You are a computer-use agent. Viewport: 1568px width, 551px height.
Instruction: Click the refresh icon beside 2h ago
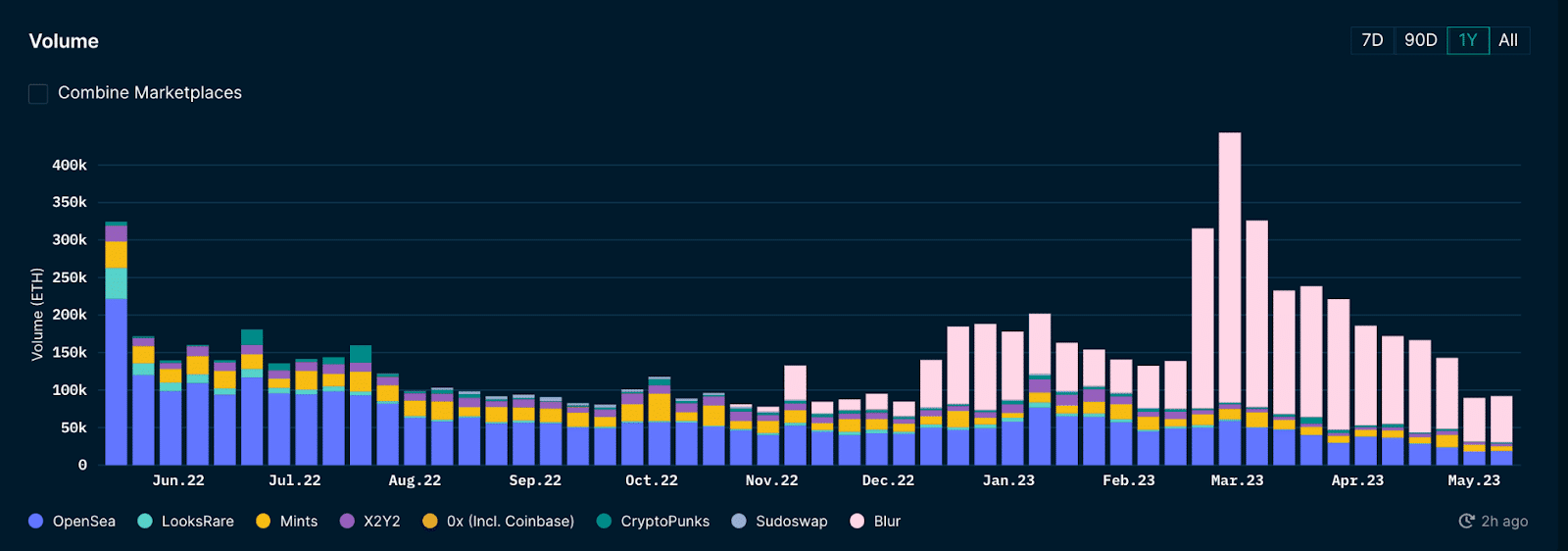click(1466, 522)
